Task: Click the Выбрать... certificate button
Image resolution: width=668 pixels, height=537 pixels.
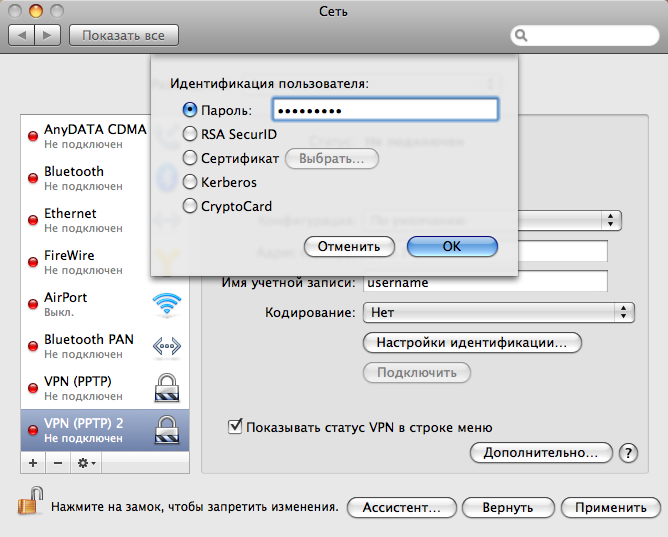Action: [331, 158]
